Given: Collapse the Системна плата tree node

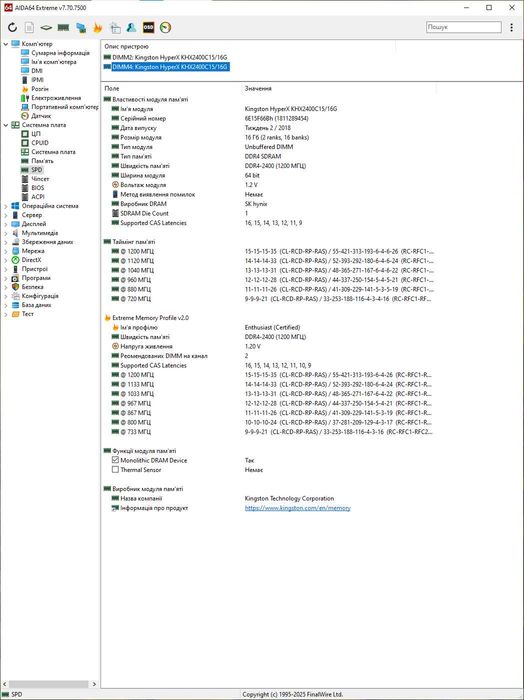Looking at the screenshot, I should pyautogui.click(x=5, y=125).
